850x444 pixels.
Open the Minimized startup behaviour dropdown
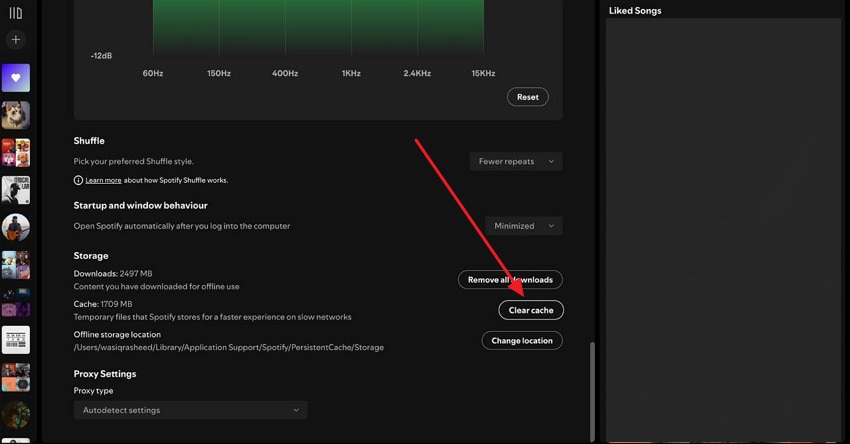click(x=524, y=226)
